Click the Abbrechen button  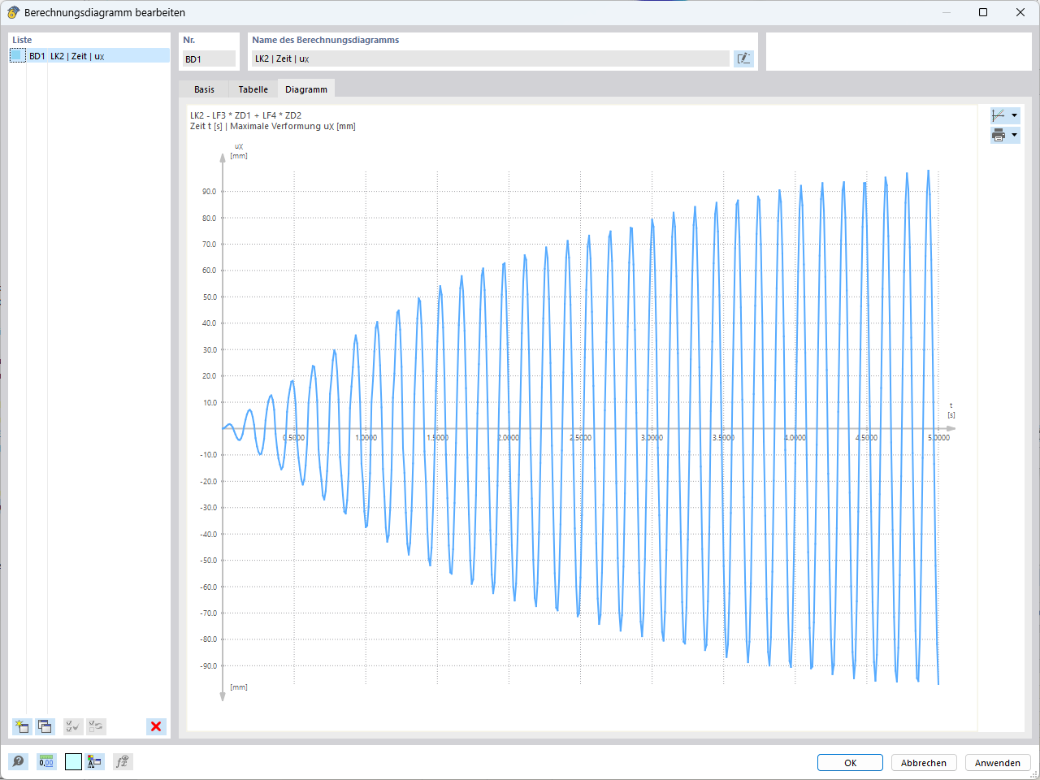[923, 763]
